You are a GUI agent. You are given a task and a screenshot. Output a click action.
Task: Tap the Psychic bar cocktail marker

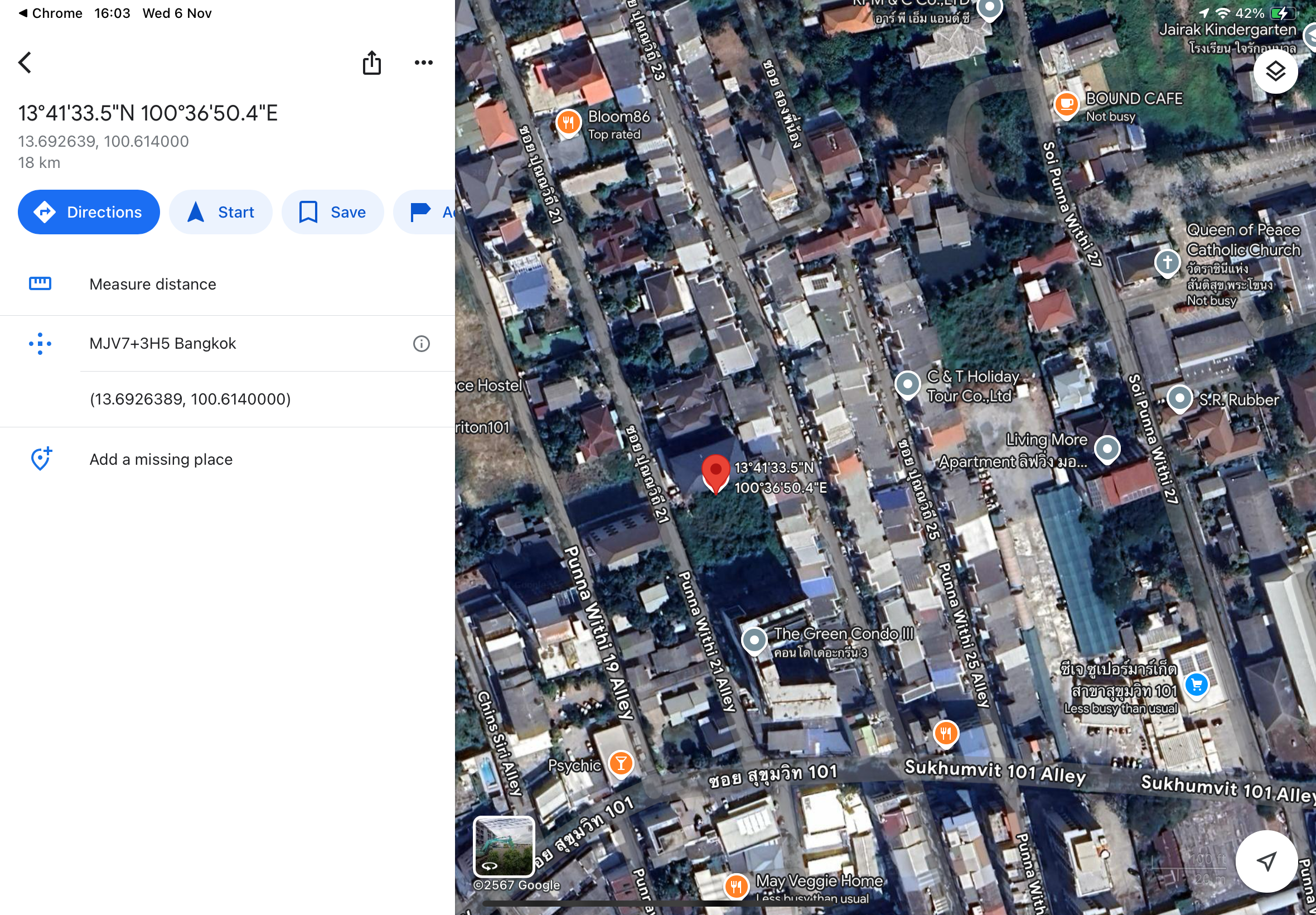621,763
